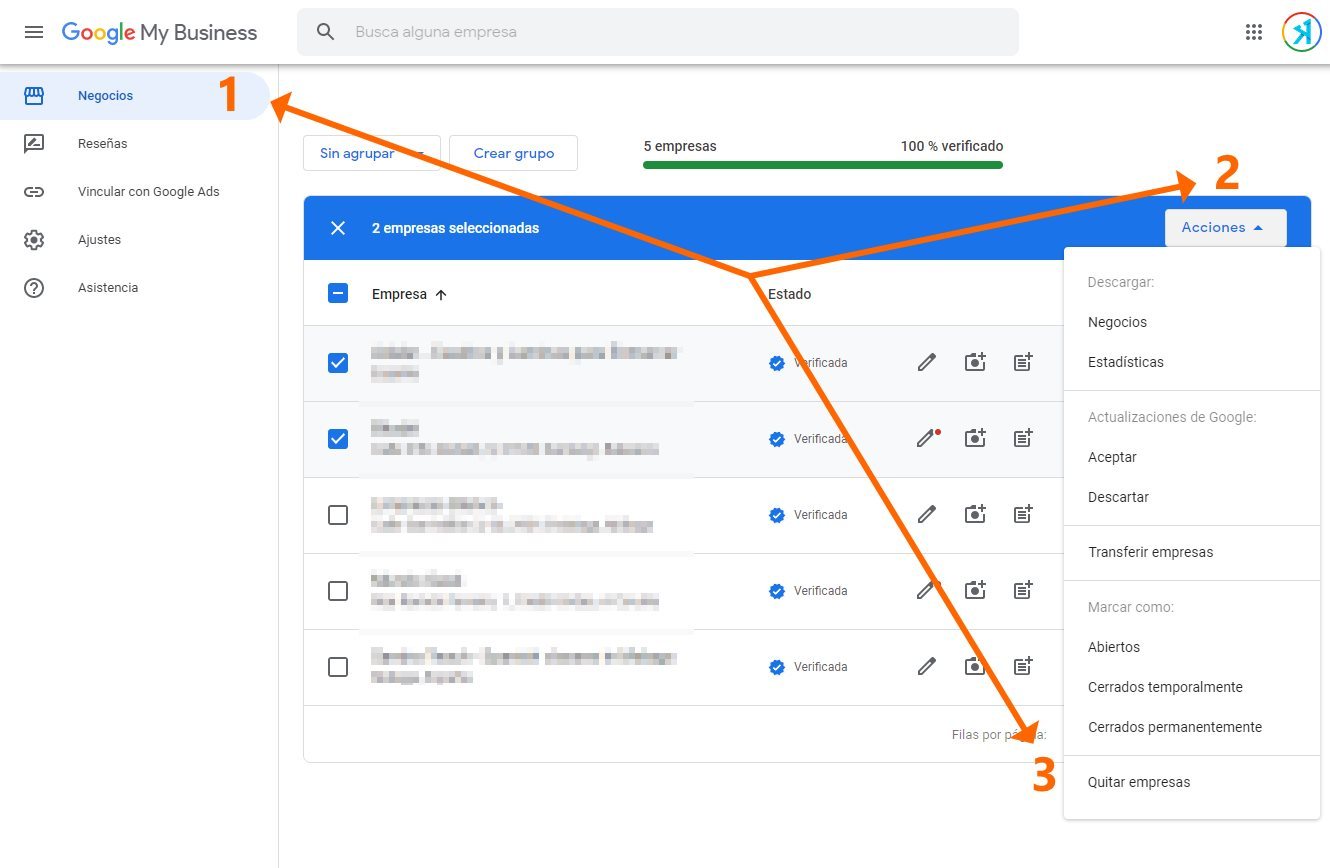The image size is (1330, 868).
Task: Create a post for the third business row
Action: [x=1022, y=514]
